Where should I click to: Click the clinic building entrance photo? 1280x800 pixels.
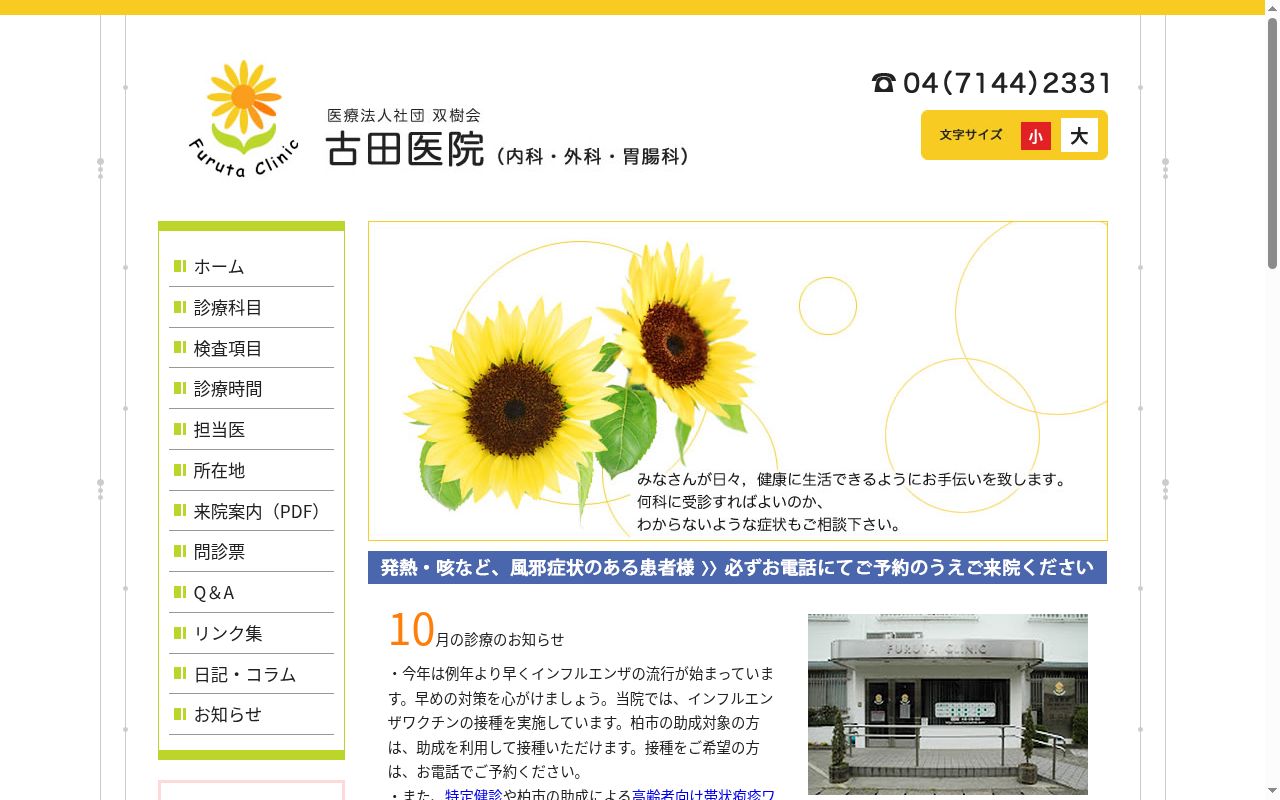click(x=948, y=704)
